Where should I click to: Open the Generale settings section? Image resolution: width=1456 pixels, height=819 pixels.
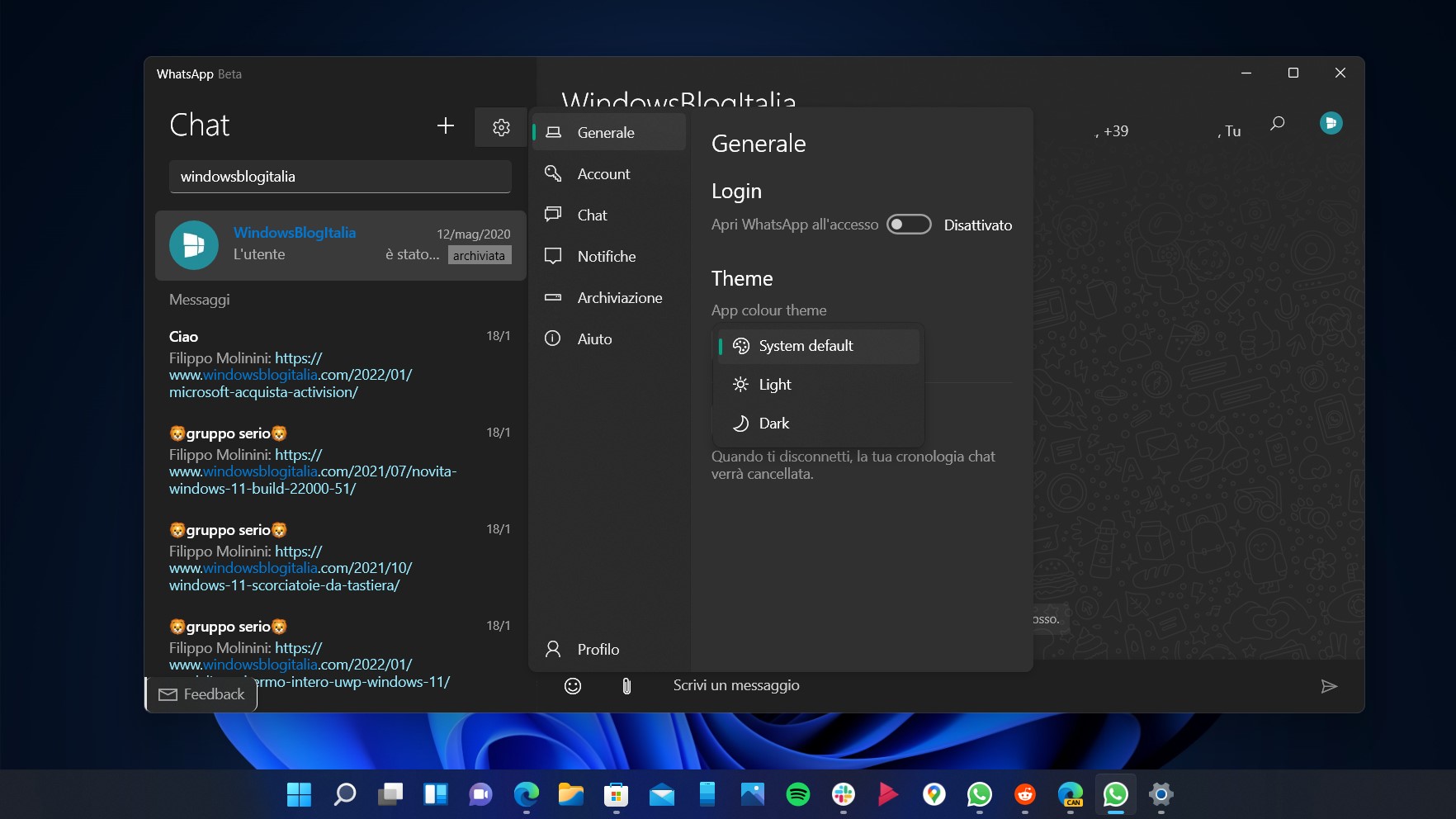point(609,132)
